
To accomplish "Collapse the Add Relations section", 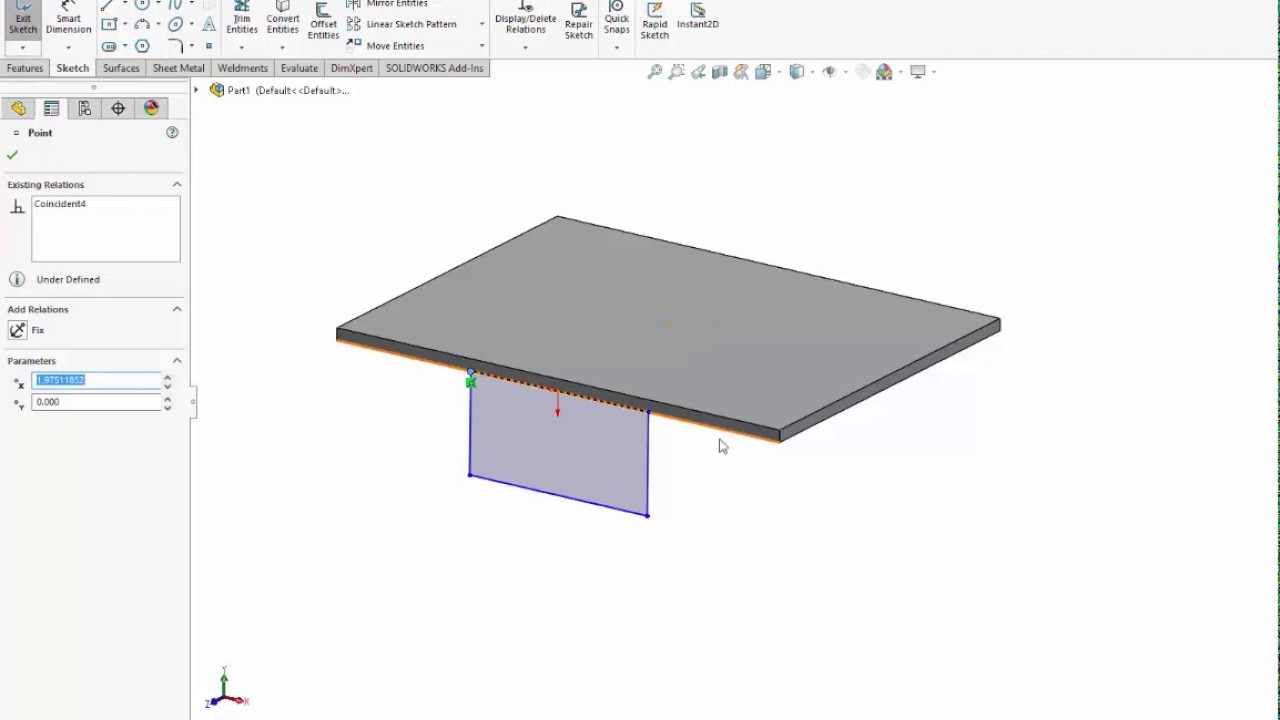I will [177, 309].
